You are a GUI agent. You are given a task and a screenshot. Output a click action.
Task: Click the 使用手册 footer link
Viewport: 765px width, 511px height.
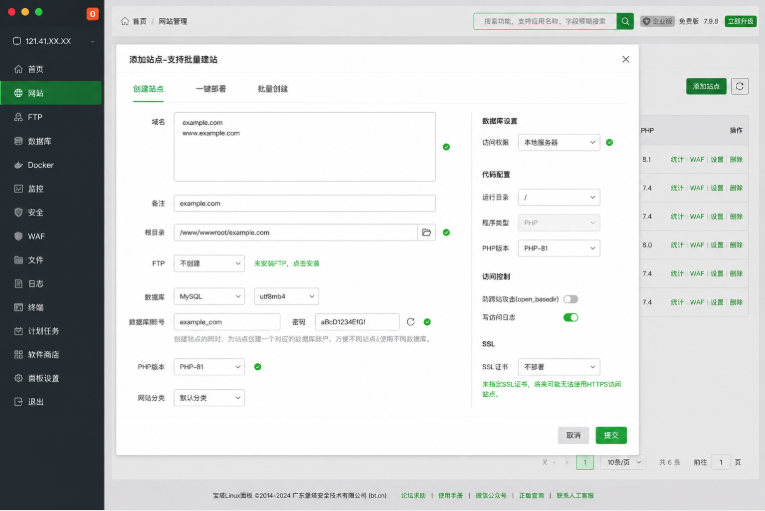tap(450, 495)
